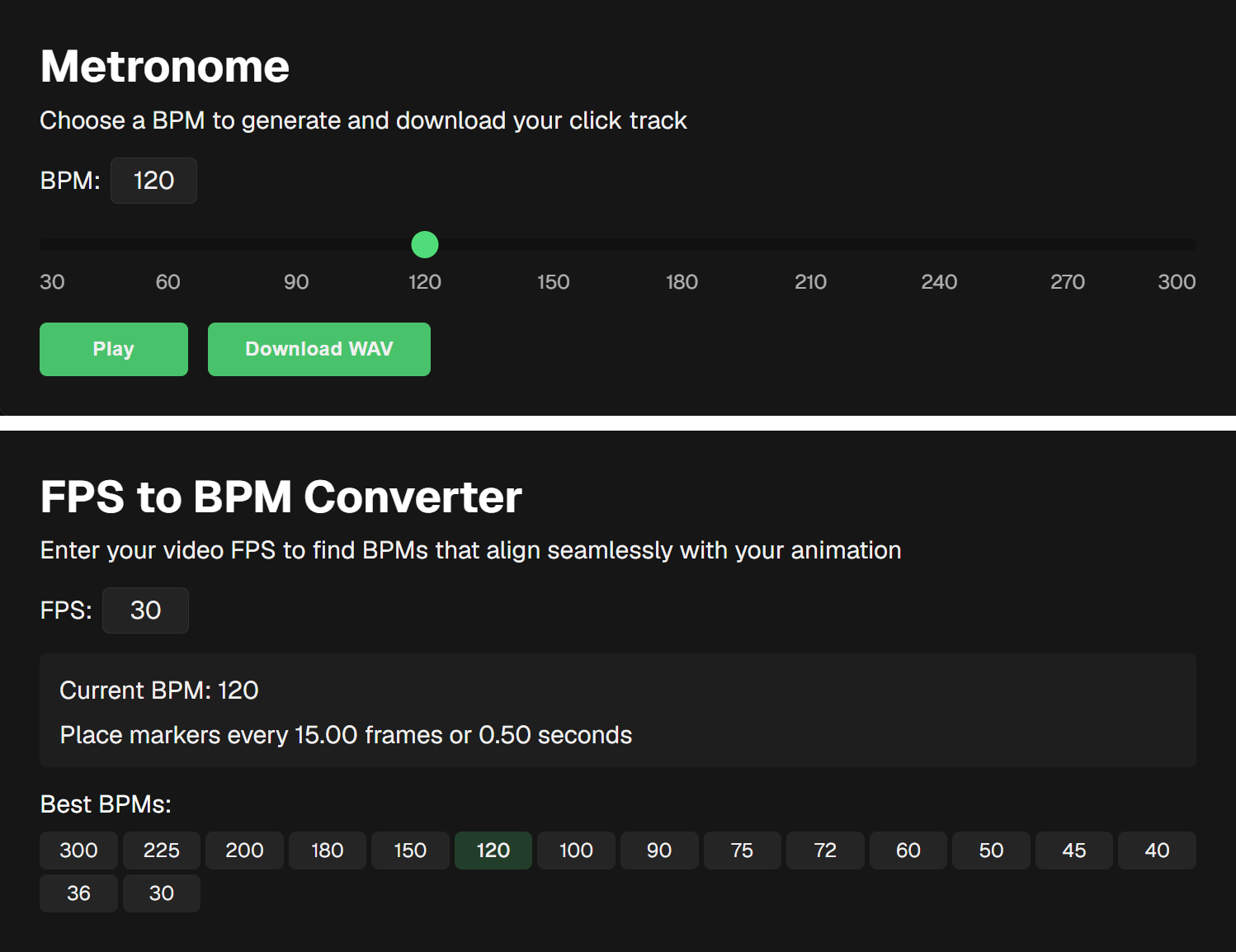The height and width of the screenshot is (952, 1236).
Task: Click the 'FPS to BPM Converter' heading
Action: (281, 497)
